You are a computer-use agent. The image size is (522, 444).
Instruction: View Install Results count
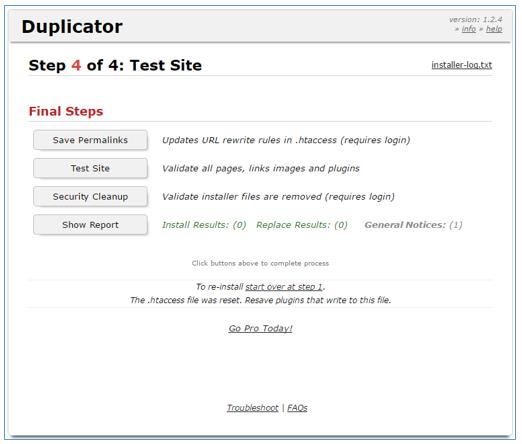(x=204, y=225)
